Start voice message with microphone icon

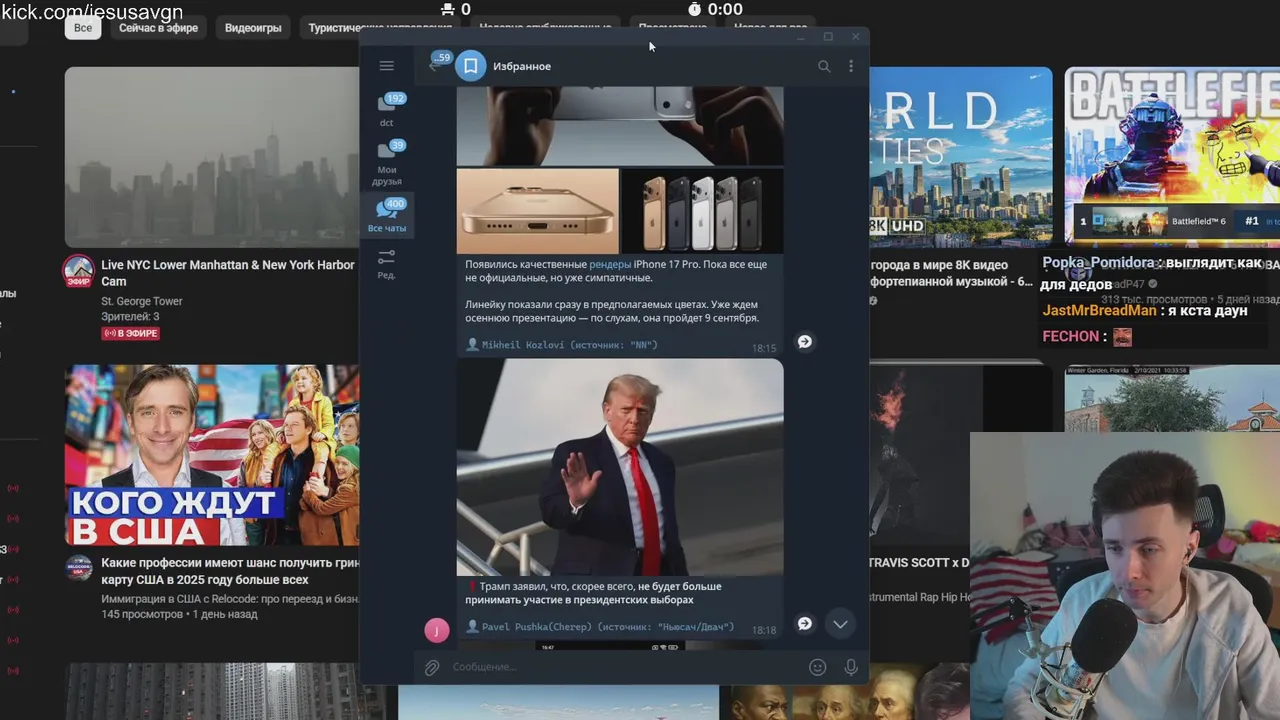pyautogui.click(x=851, y=667)
